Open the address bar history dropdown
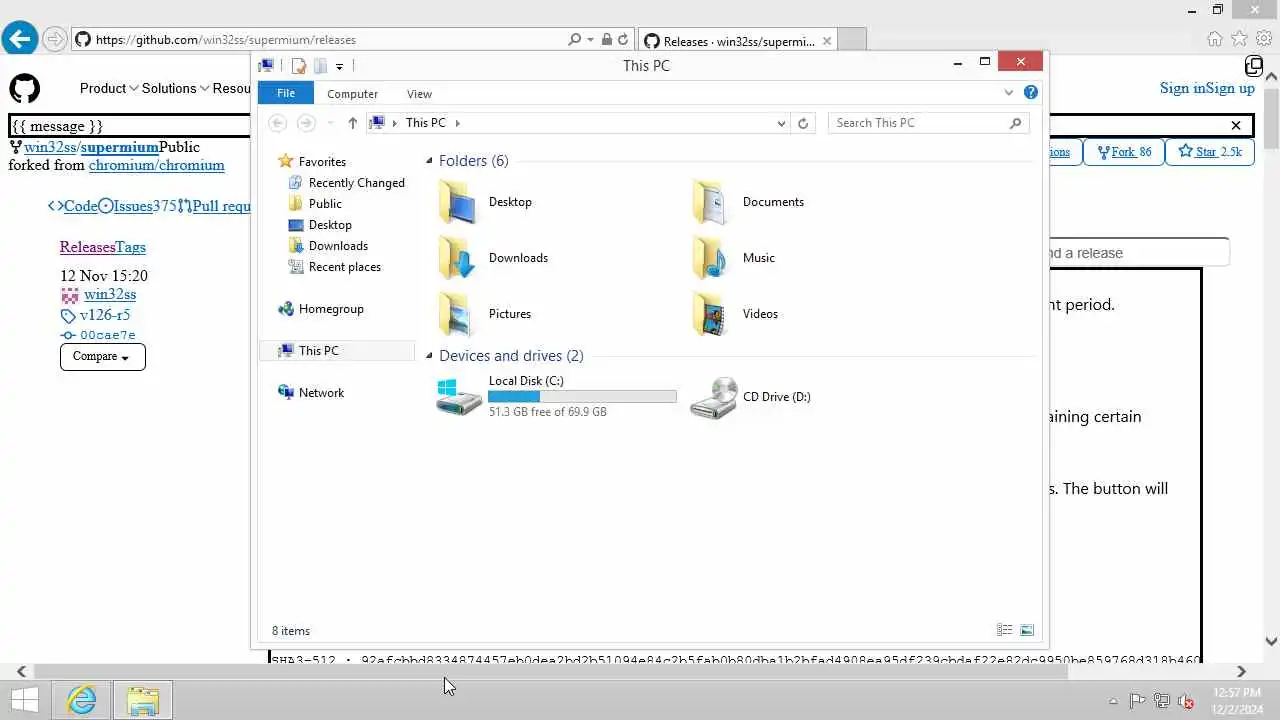This screenshot has width=1280, height=720. coord(781,123)
